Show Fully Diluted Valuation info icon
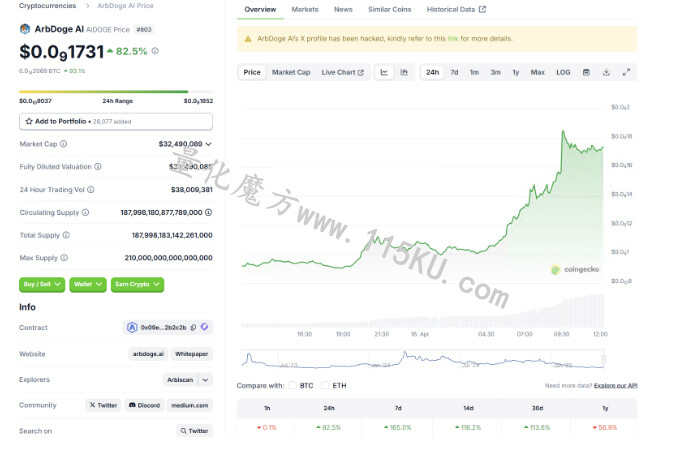The height and width of the screenshot is (454, 681). (x=98, y=166)
